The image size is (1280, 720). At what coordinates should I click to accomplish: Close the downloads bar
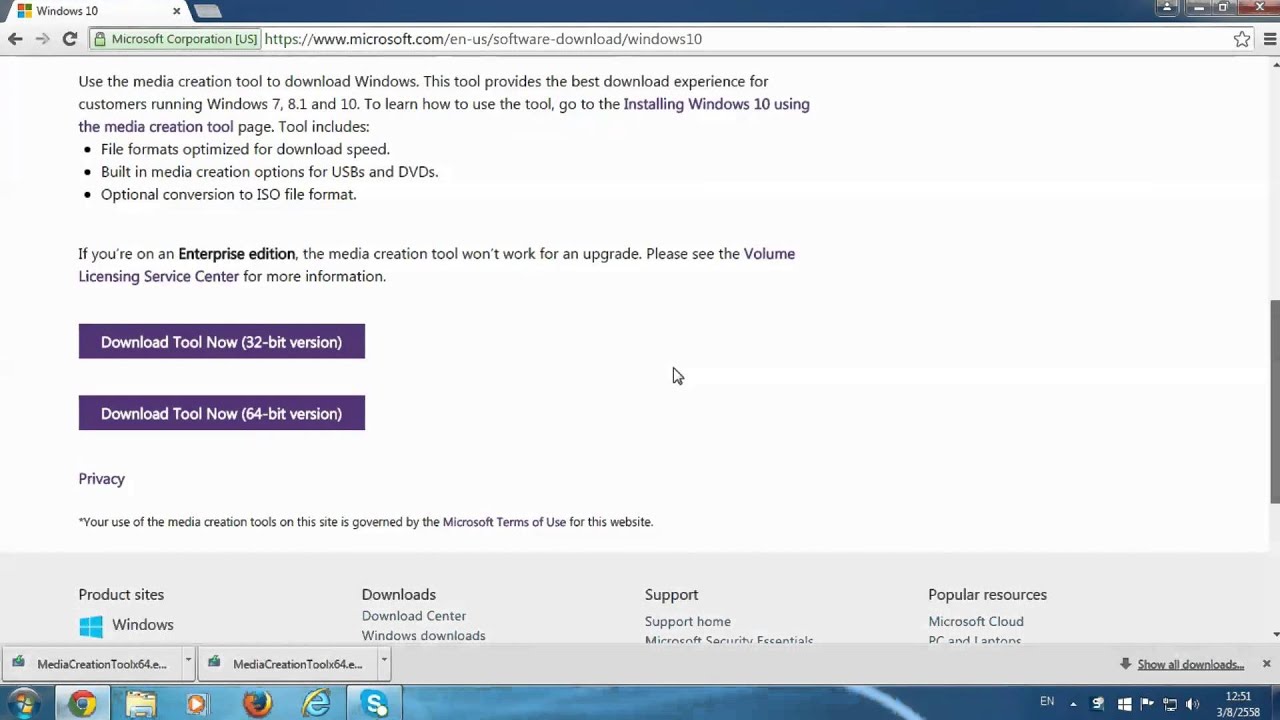(x=1266, y=664)
